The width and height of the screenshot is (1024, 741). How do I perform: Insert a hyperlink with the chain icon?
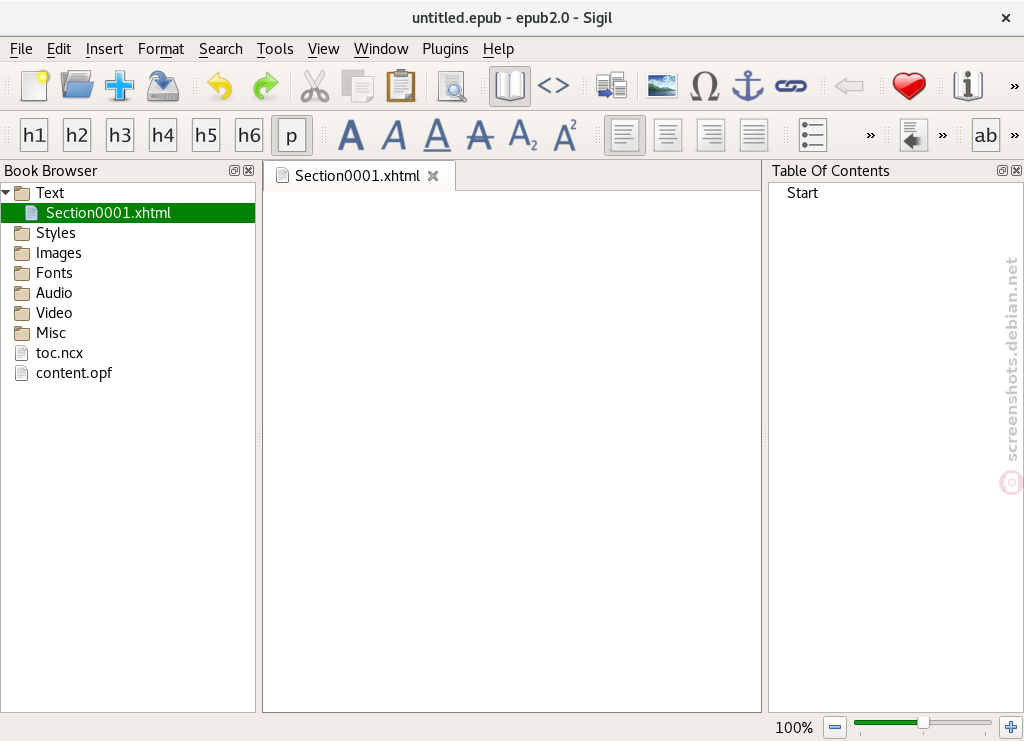pyautogui.click(x=791, y=86)
